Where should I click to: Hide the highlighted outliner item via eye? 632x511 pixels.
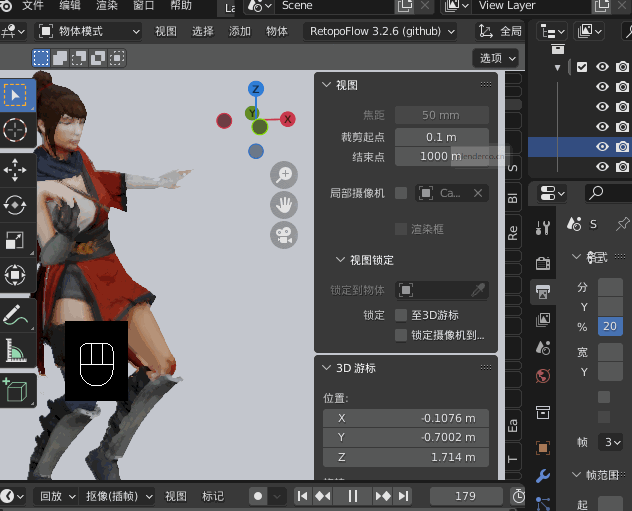(602, 147)
